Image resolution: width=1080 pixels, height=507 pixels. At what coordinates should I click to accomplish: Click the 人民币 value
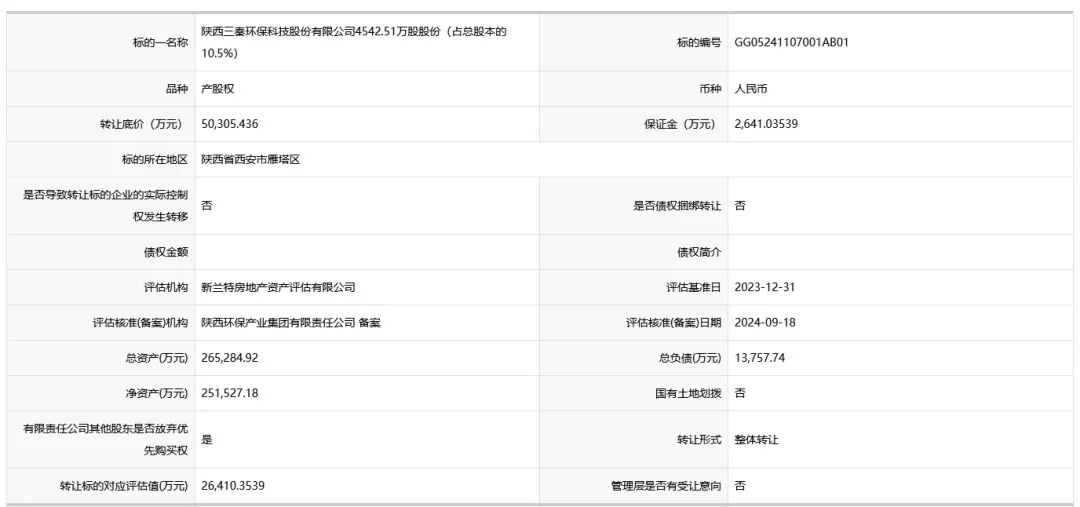click(751, 89)
